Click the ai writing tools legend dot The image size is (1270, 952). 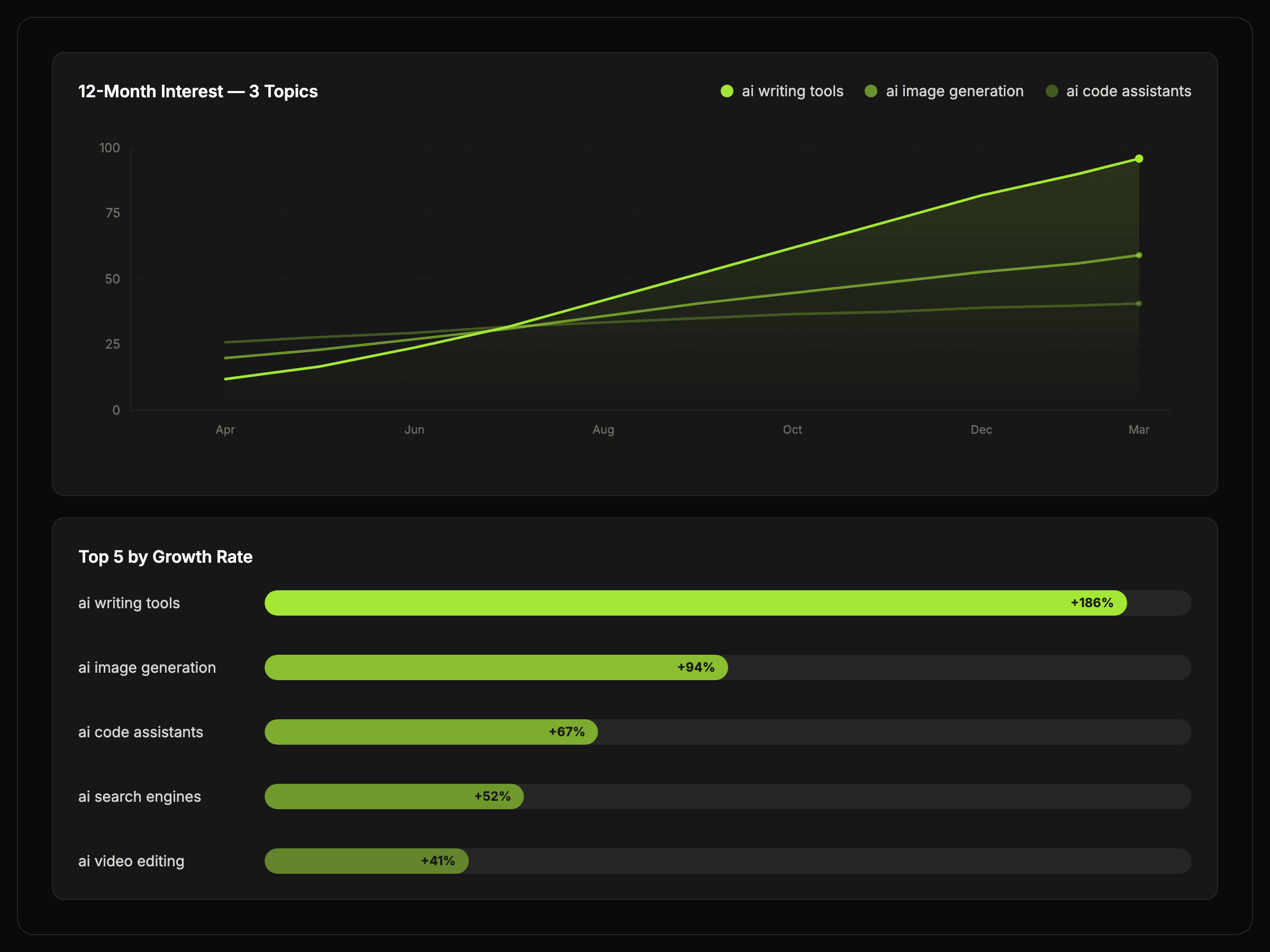(727, 91)
